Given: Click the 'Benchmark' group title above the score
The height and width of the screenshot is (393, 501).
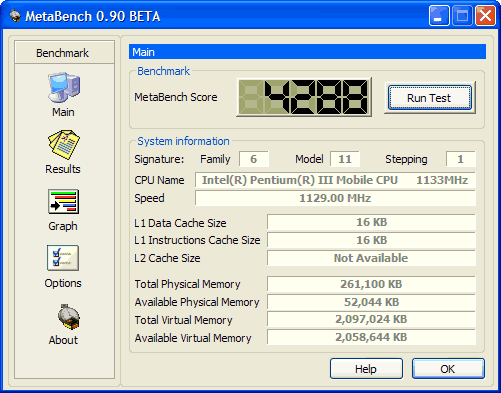Looking at the screenshot, I should [x=163, y=71].
